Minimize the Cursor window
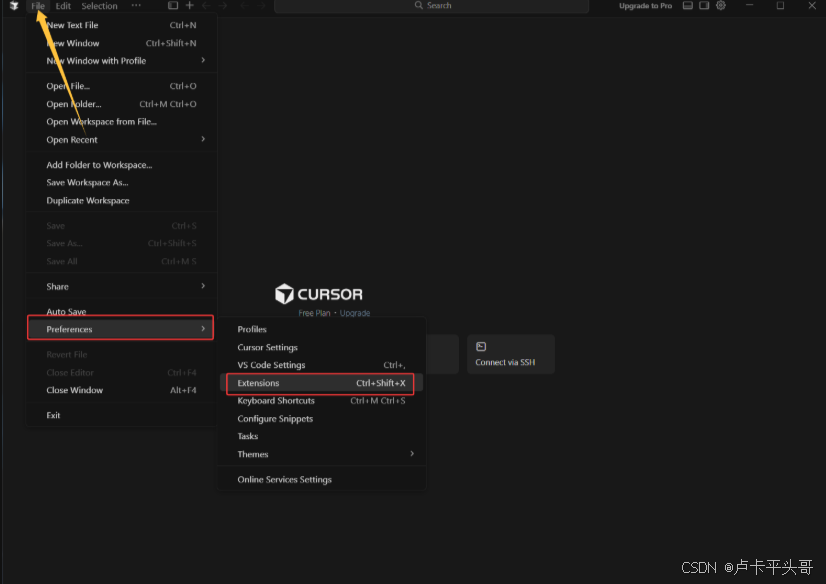This screenshot has height=584, width=826. point(750,5)
